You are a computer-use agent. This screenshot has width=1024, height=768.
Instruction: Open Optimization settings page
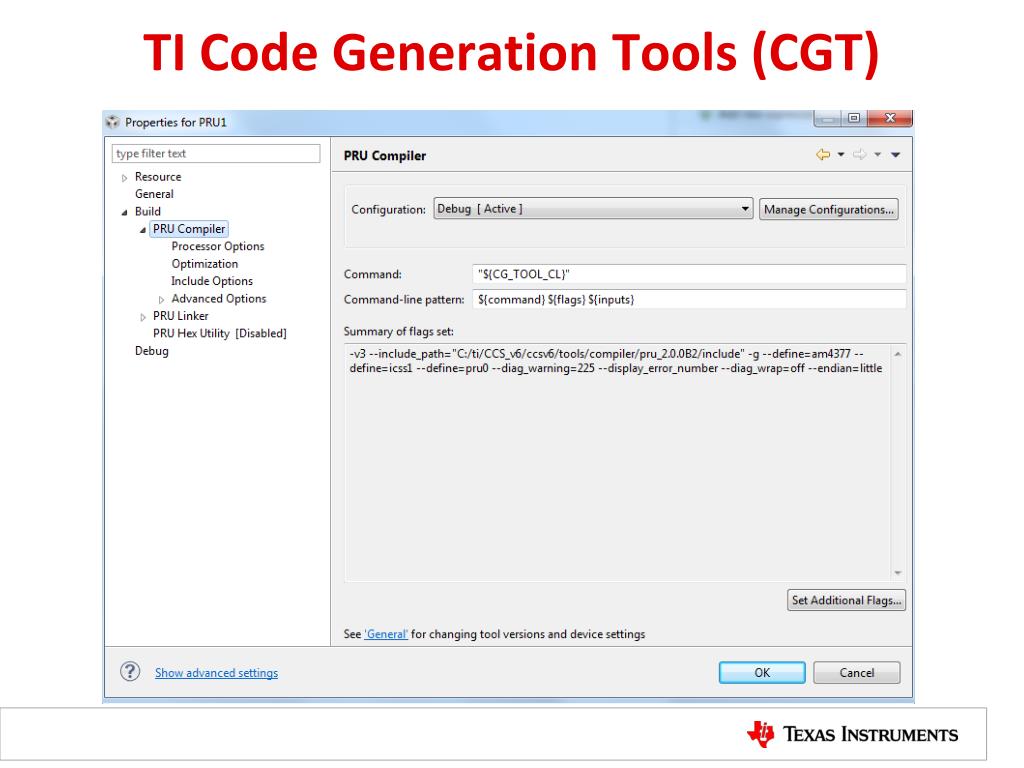coord(205,264)
